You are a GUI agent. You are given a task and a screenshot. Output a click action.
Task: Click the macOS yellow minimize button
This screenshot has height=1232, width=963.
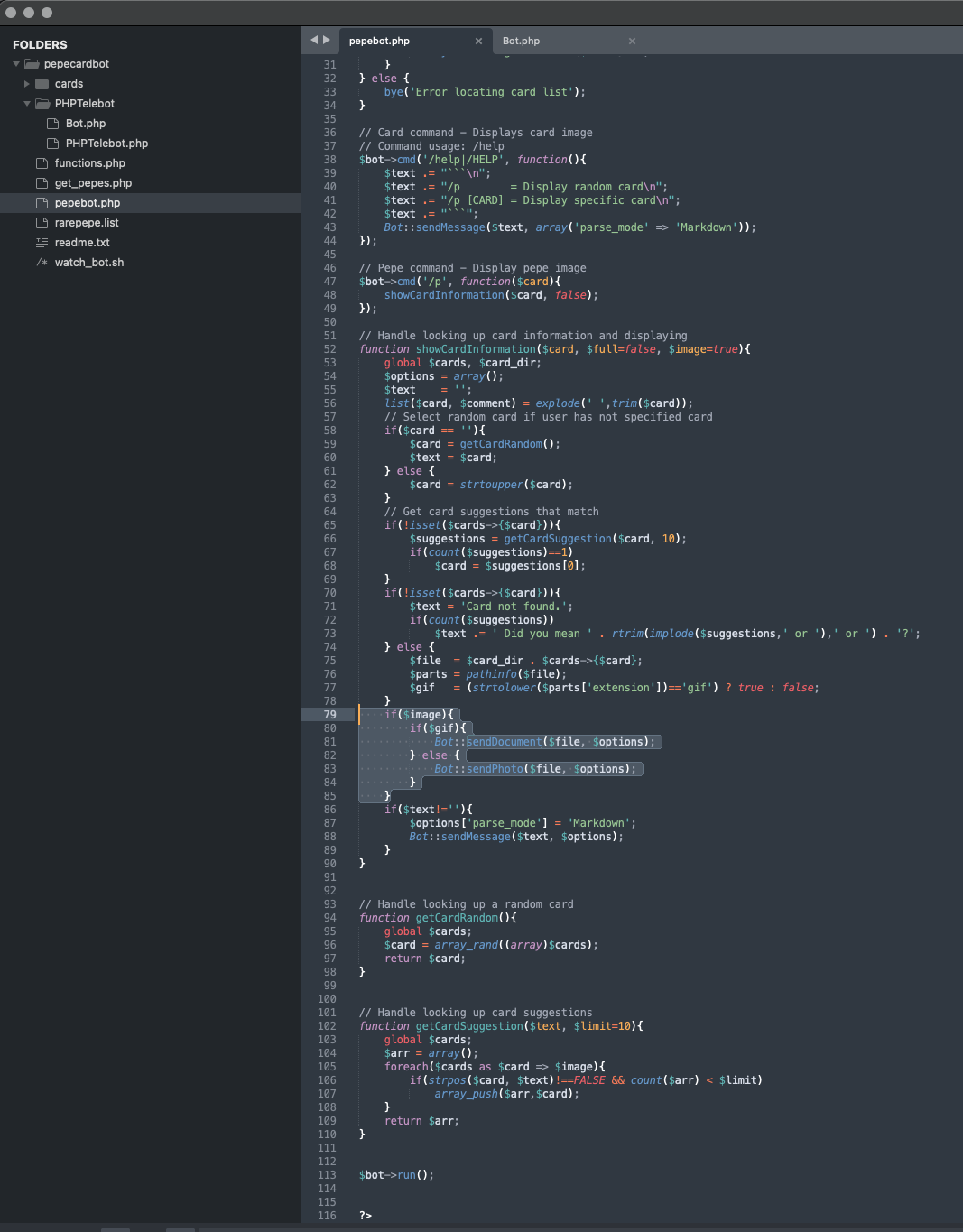pos(29,13)
